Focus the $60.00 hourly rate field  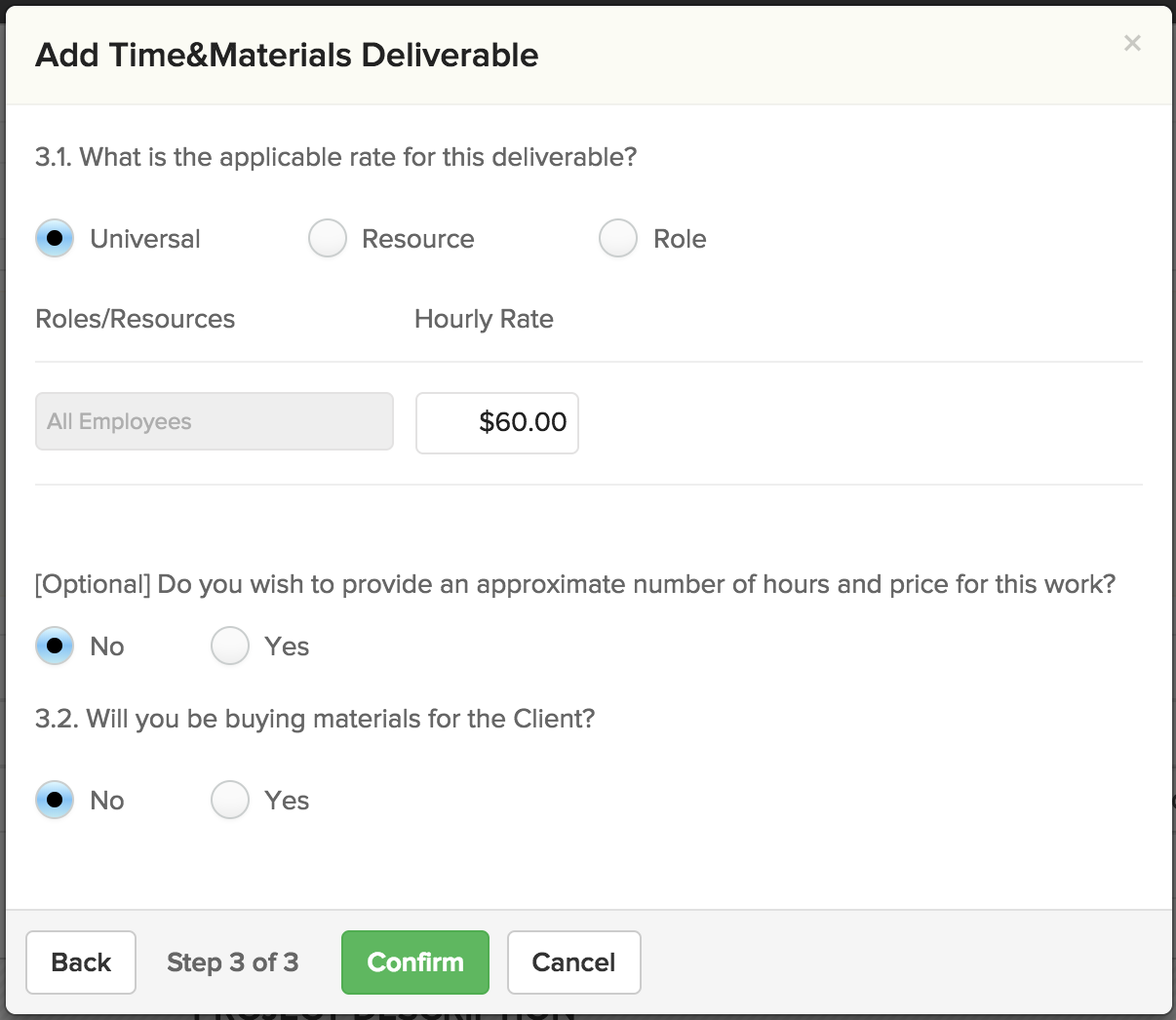coord(497,422)
